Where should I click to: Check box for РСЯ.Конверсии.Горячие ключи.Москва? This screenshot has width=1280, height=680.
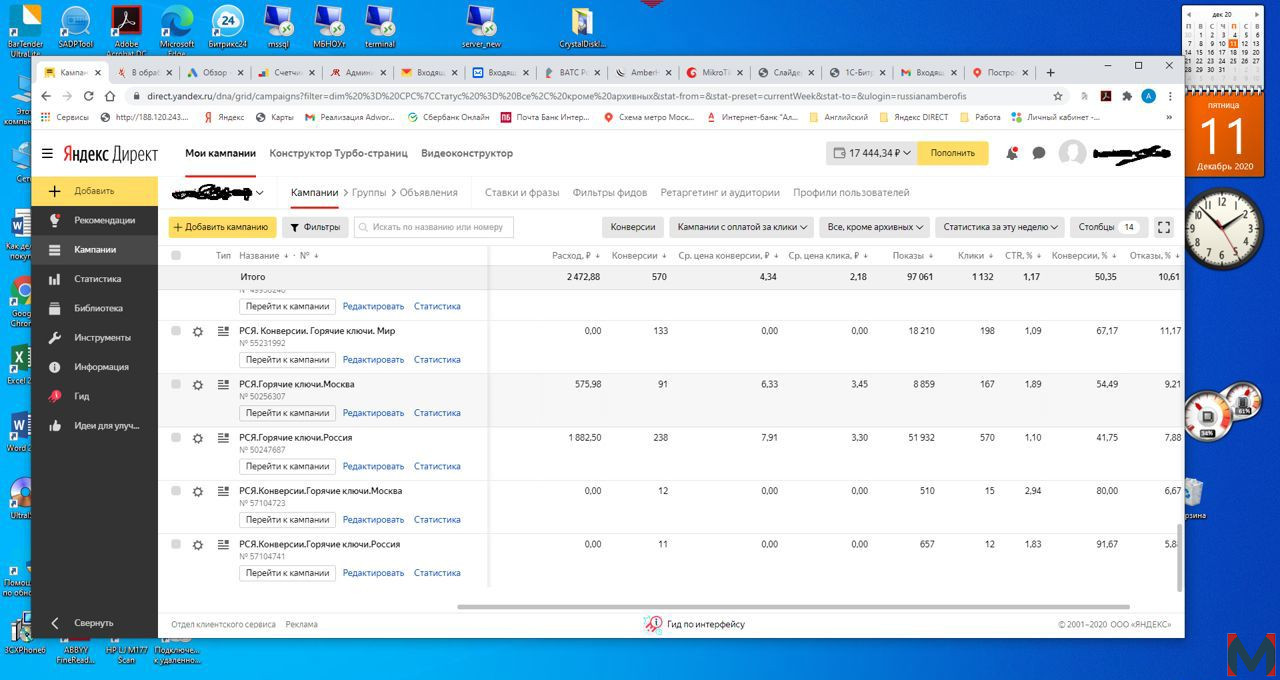[176, 491]
